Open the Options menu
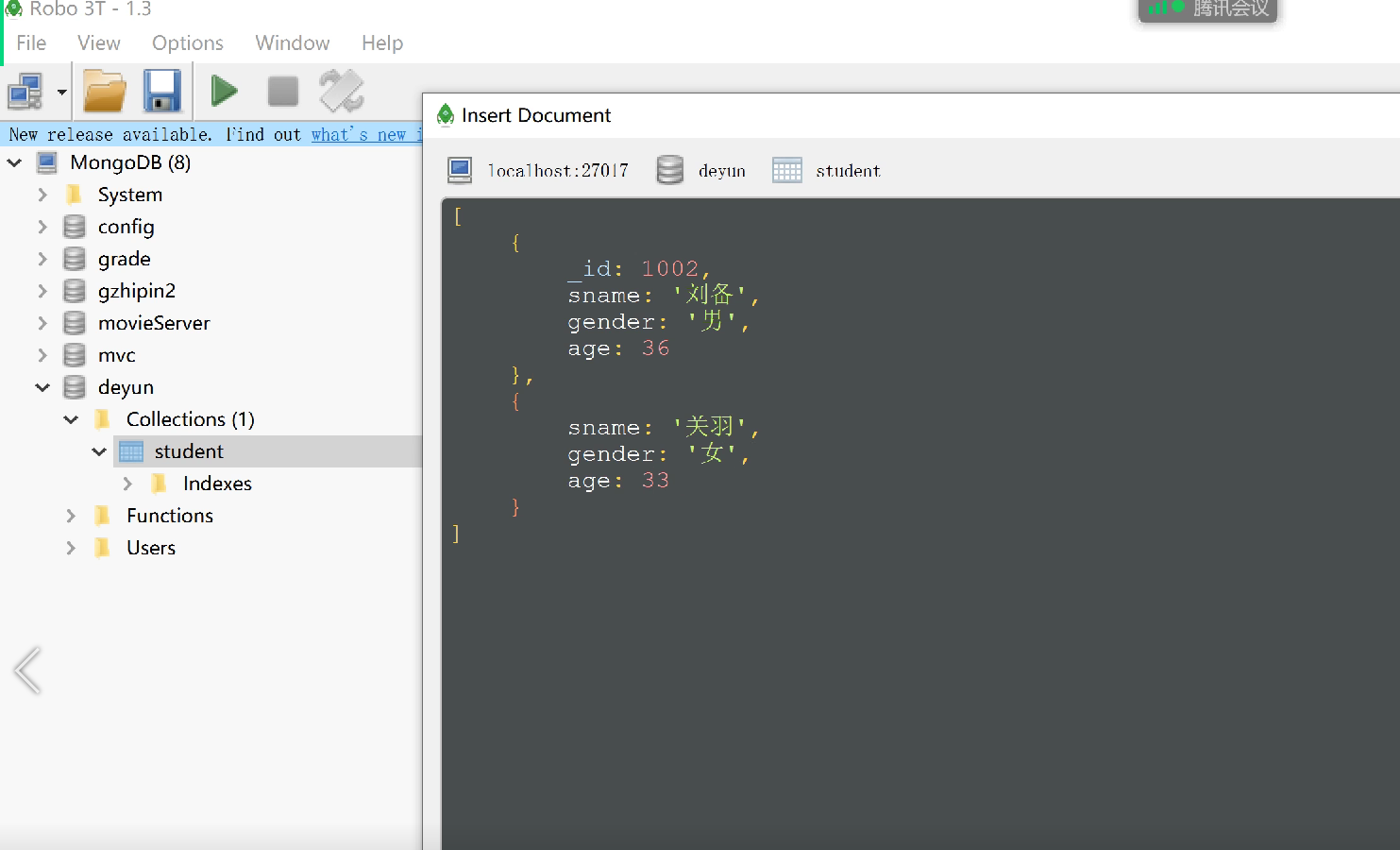The image size is (1400, 850). [188, 43]
